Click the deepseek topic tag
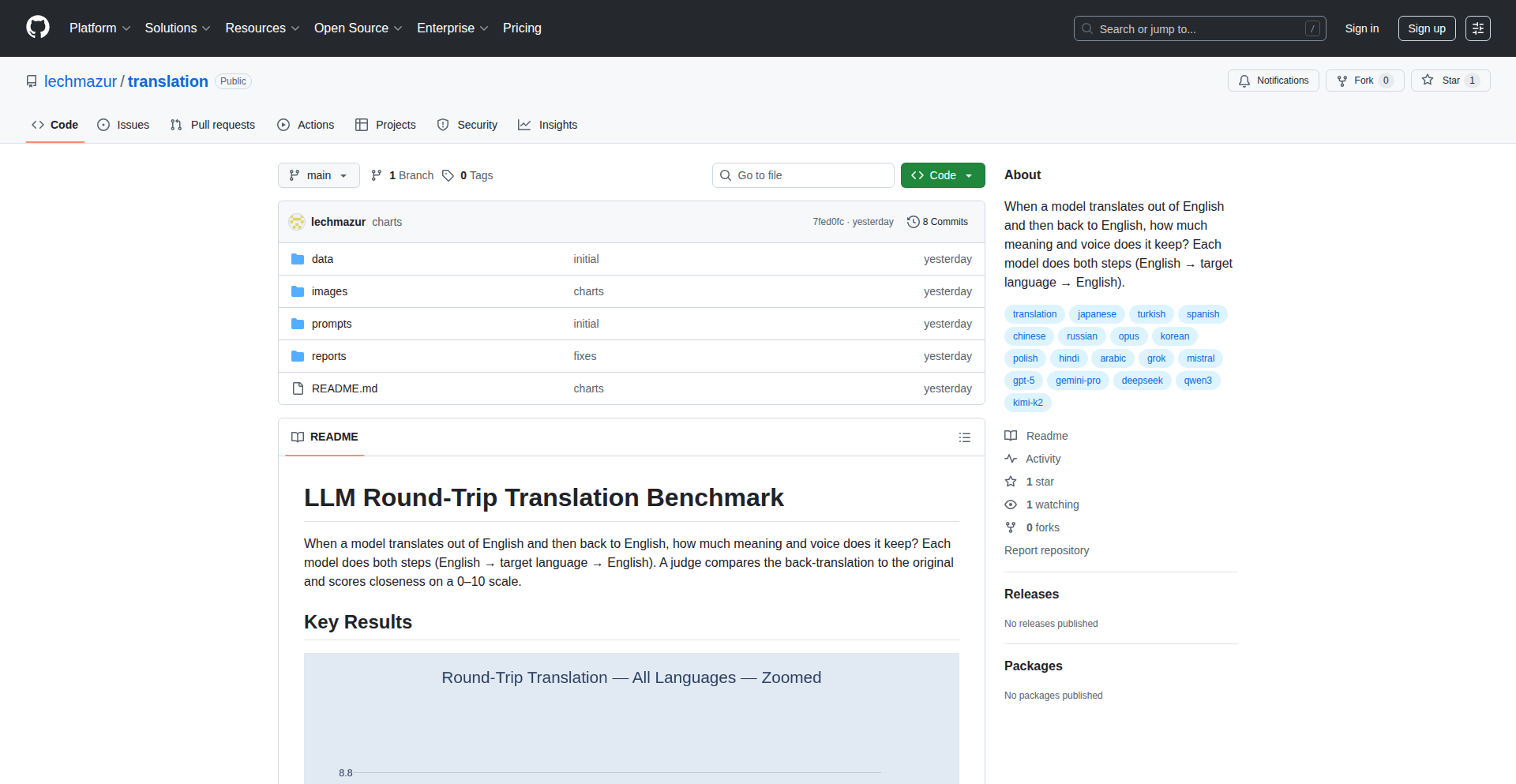This screenshot has height=784, width=1516. (x=1142, y=381)
